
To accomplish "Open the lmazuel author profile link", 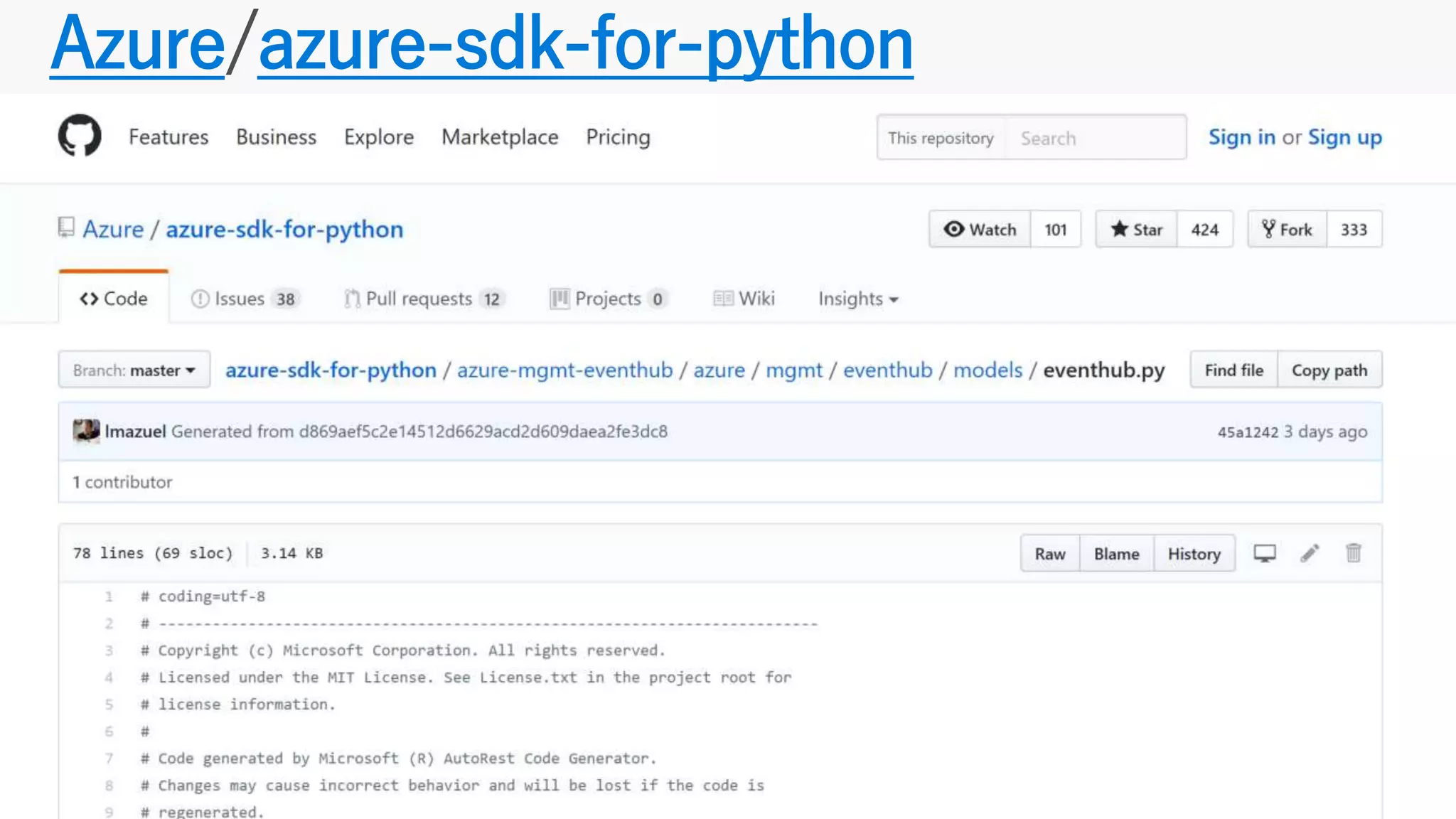I will [x=135, y=432].
